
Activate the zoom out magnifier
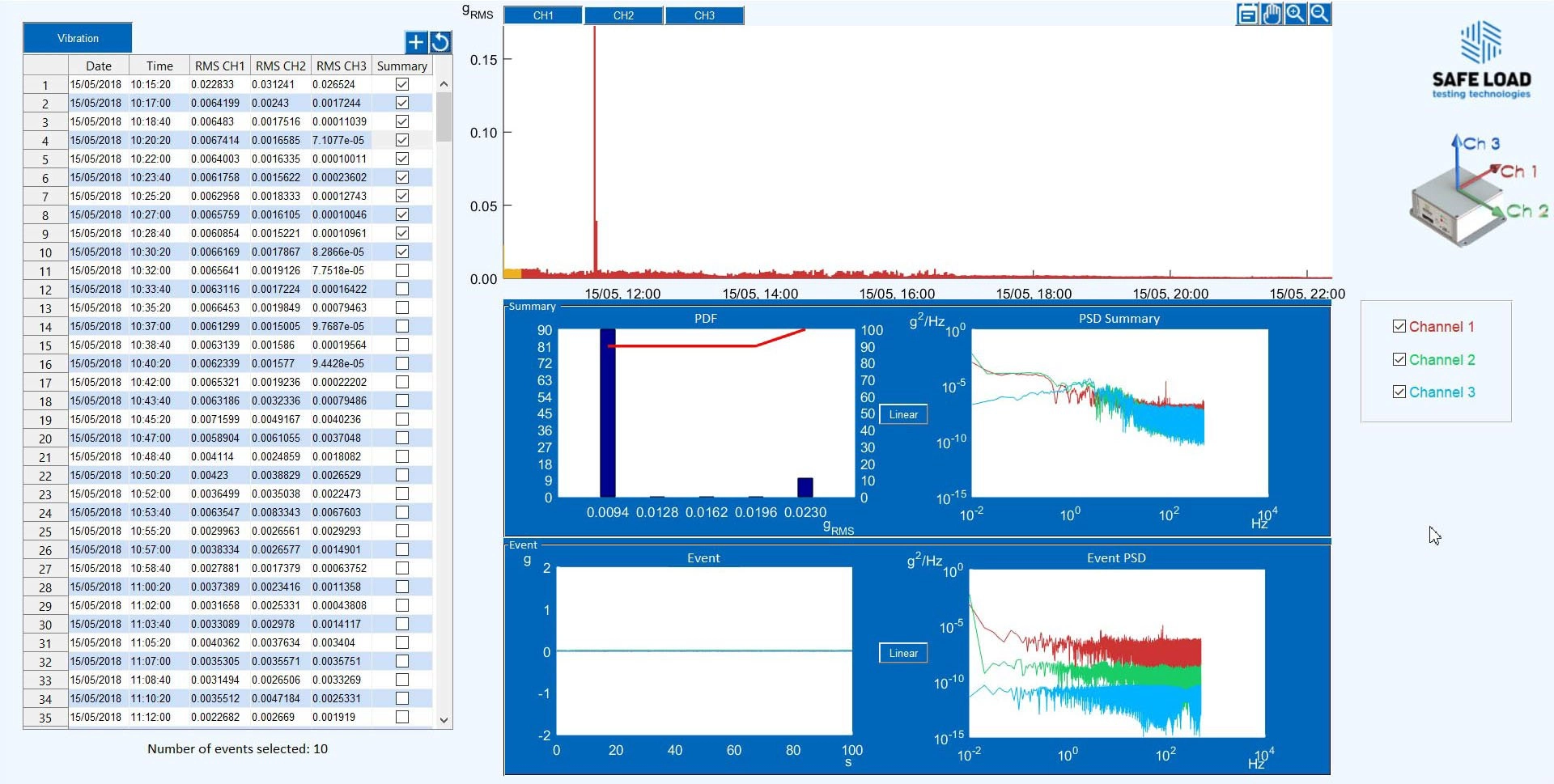[x=1320, y=14]
